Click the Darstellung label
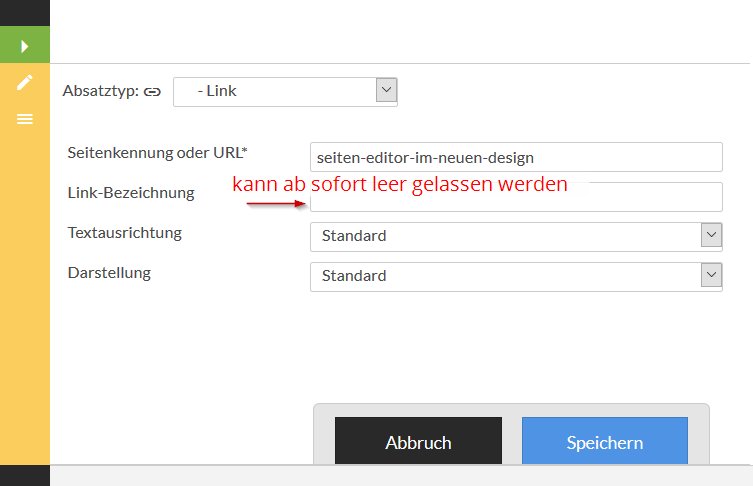The width and height of the screenshot is (753, 486). 109,273
